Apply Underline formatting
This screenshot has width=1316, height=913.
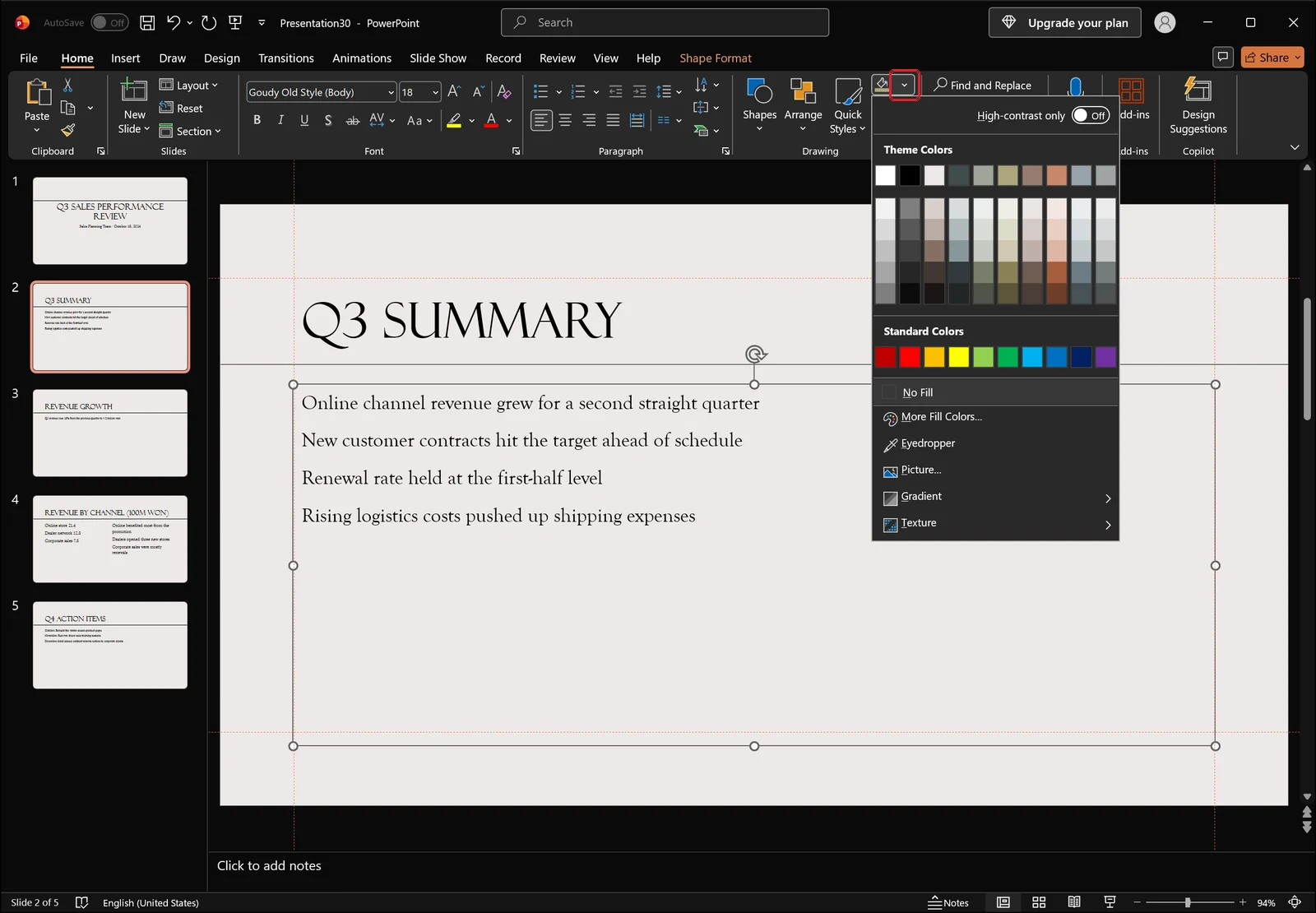point(304,120)
